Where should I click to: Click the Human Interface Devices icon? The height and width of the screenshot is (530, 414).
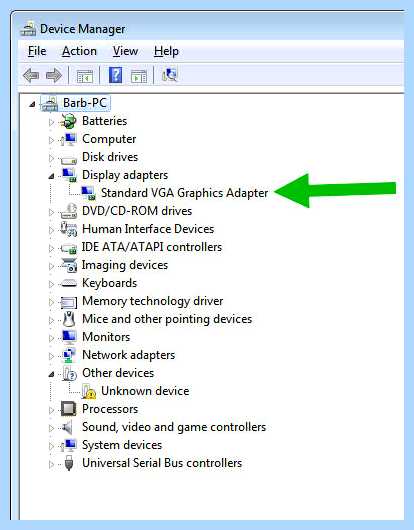click(69, 229)
